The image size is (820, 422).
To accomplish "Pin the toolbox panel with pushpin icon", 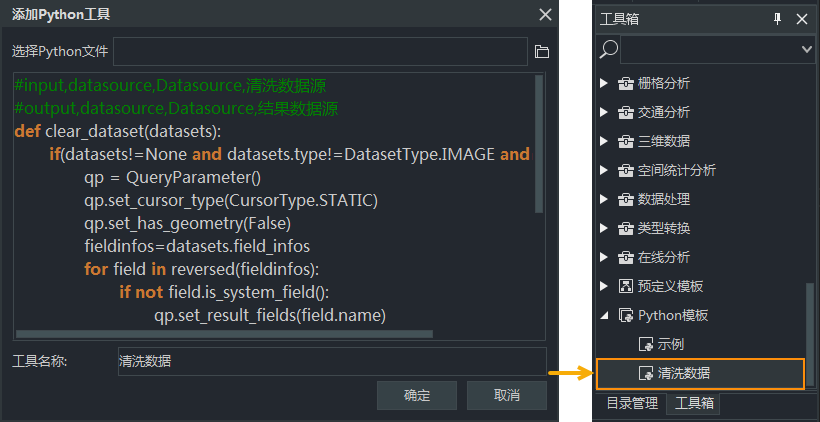I will point(778,19).
